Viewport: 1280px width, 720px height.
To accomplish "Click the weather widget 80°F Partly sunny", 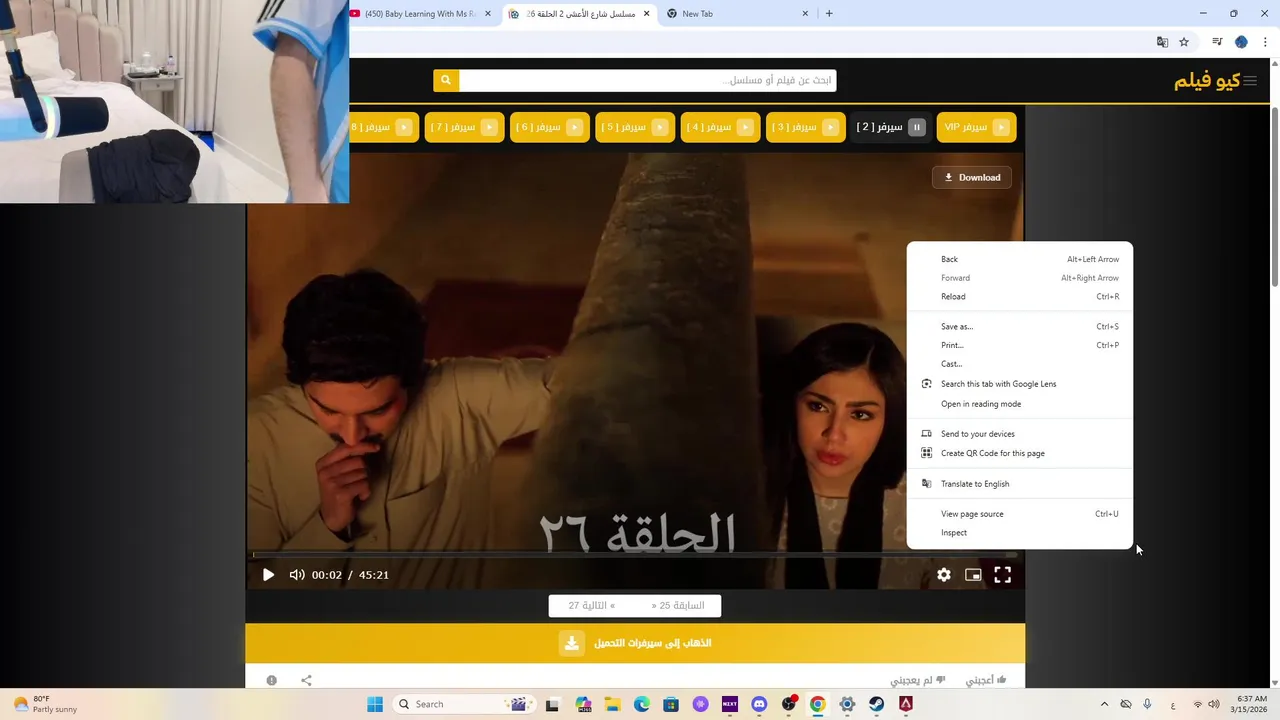I will tap(45, 704).
